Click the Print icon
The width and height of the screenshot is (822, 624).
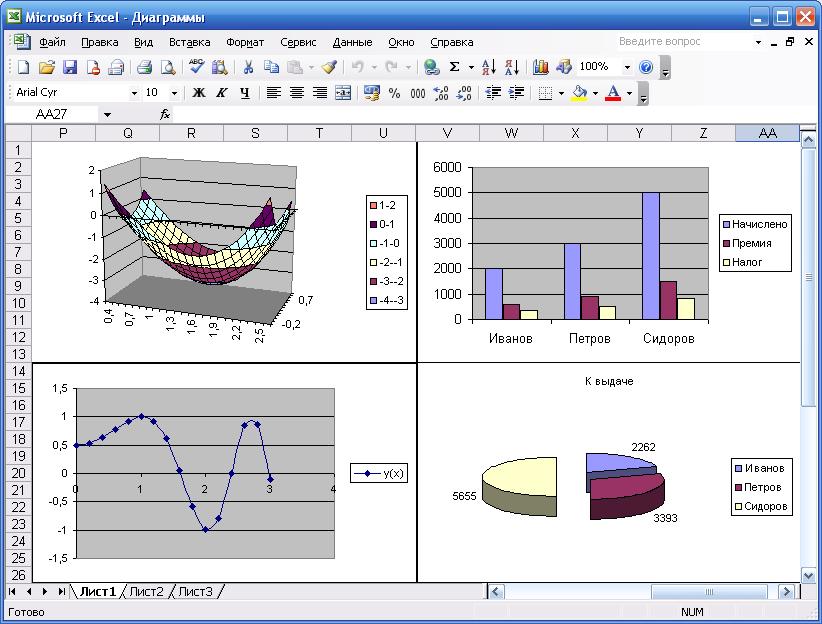(x=145, y=67)
